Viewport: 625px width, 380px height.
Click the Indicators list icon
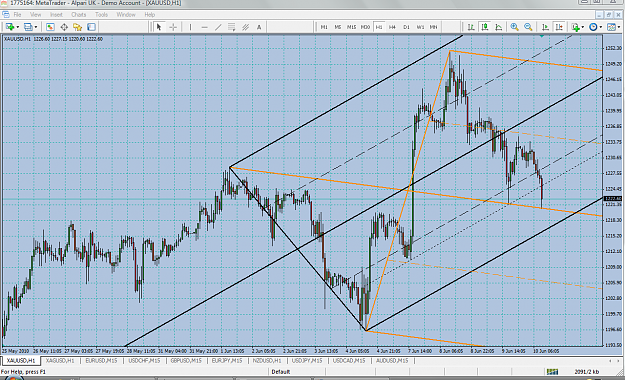tap(576, 27)
